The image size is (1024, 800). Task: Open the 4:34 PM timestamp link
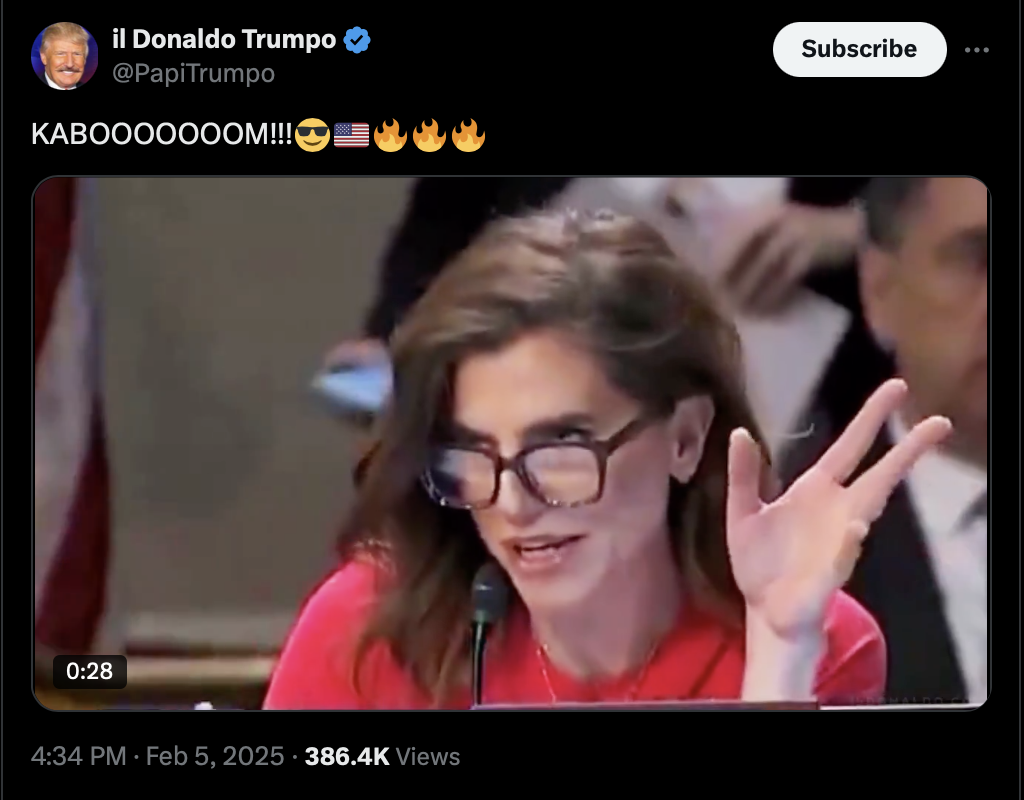pyautogui.click(x=78, y=756)
